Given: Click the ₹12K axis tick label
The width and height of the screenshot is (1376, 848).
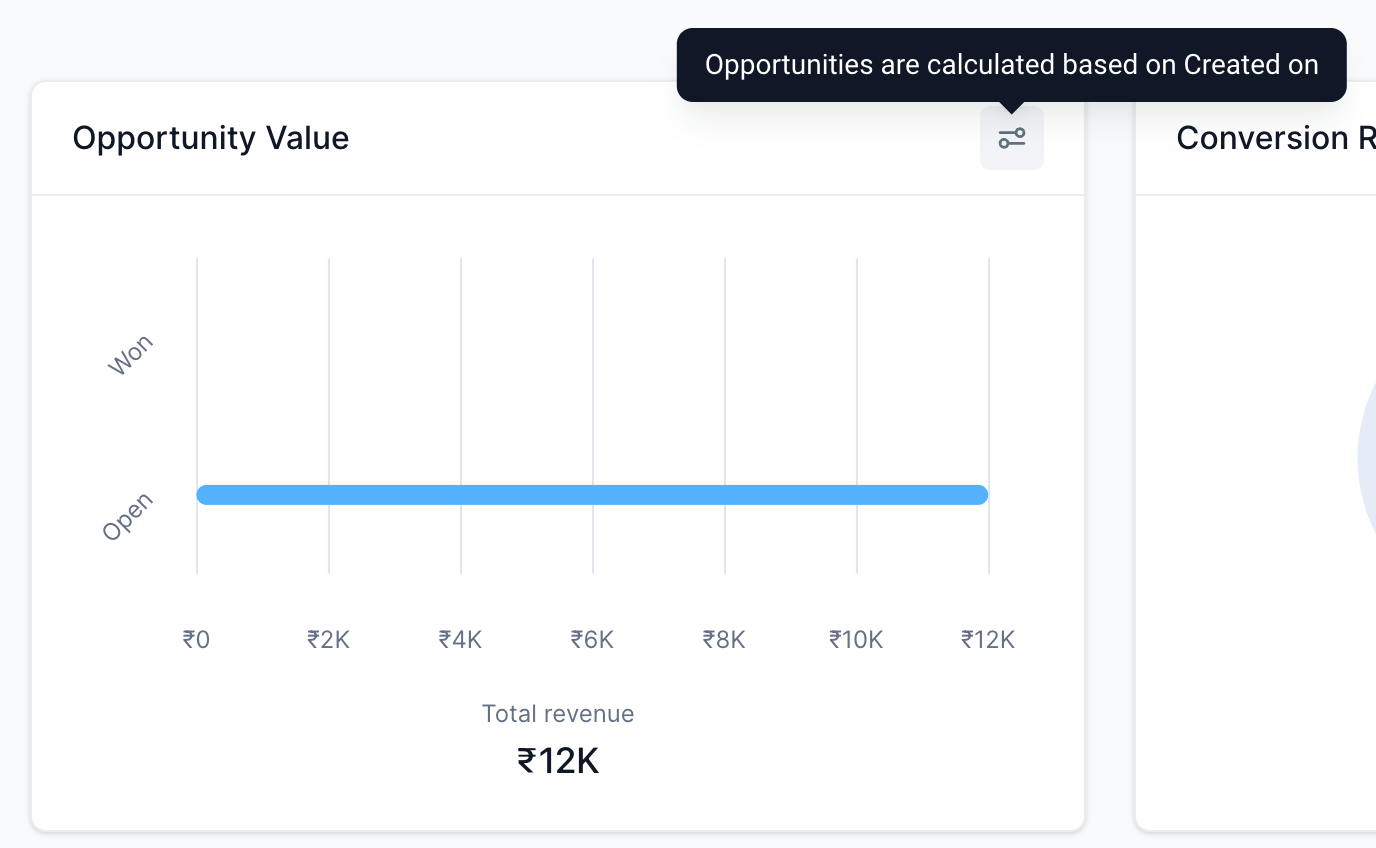Looking at the screenshot, I should 988,639.
